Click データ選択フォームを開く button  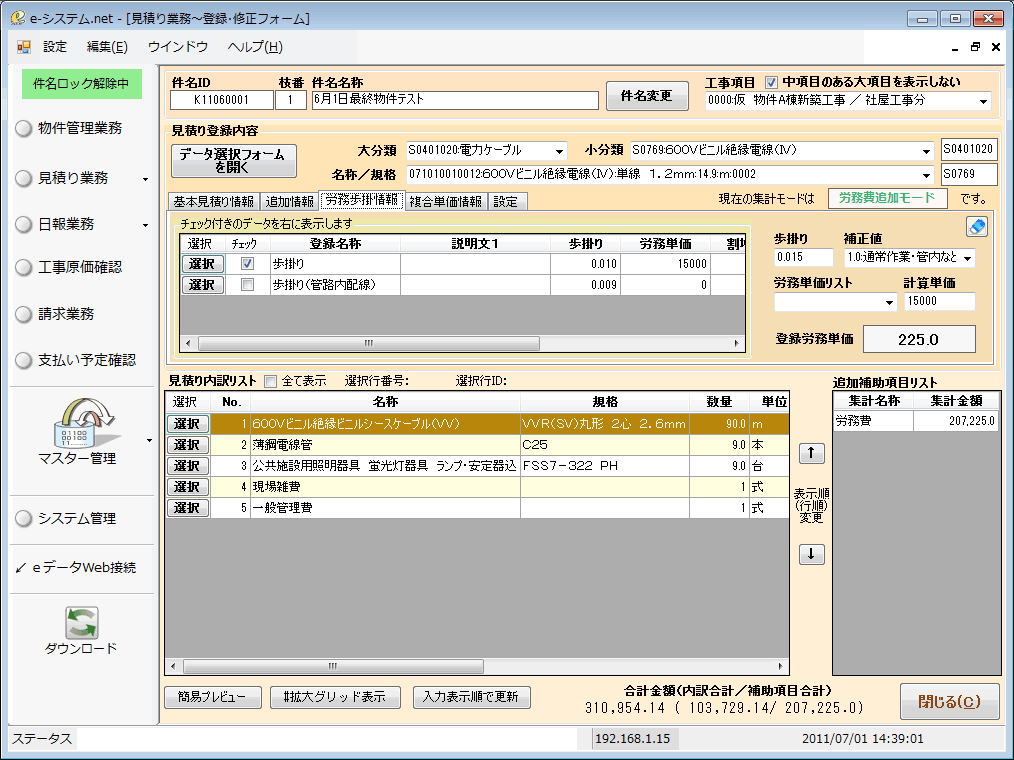click(x=233, y=160)
